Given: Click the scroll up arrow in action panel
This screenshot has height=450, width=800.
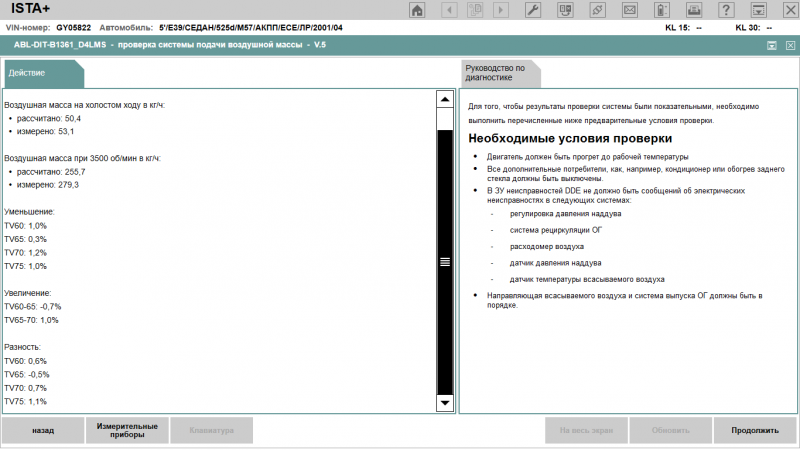Looking at the screenshot, I should pos(445,99).
